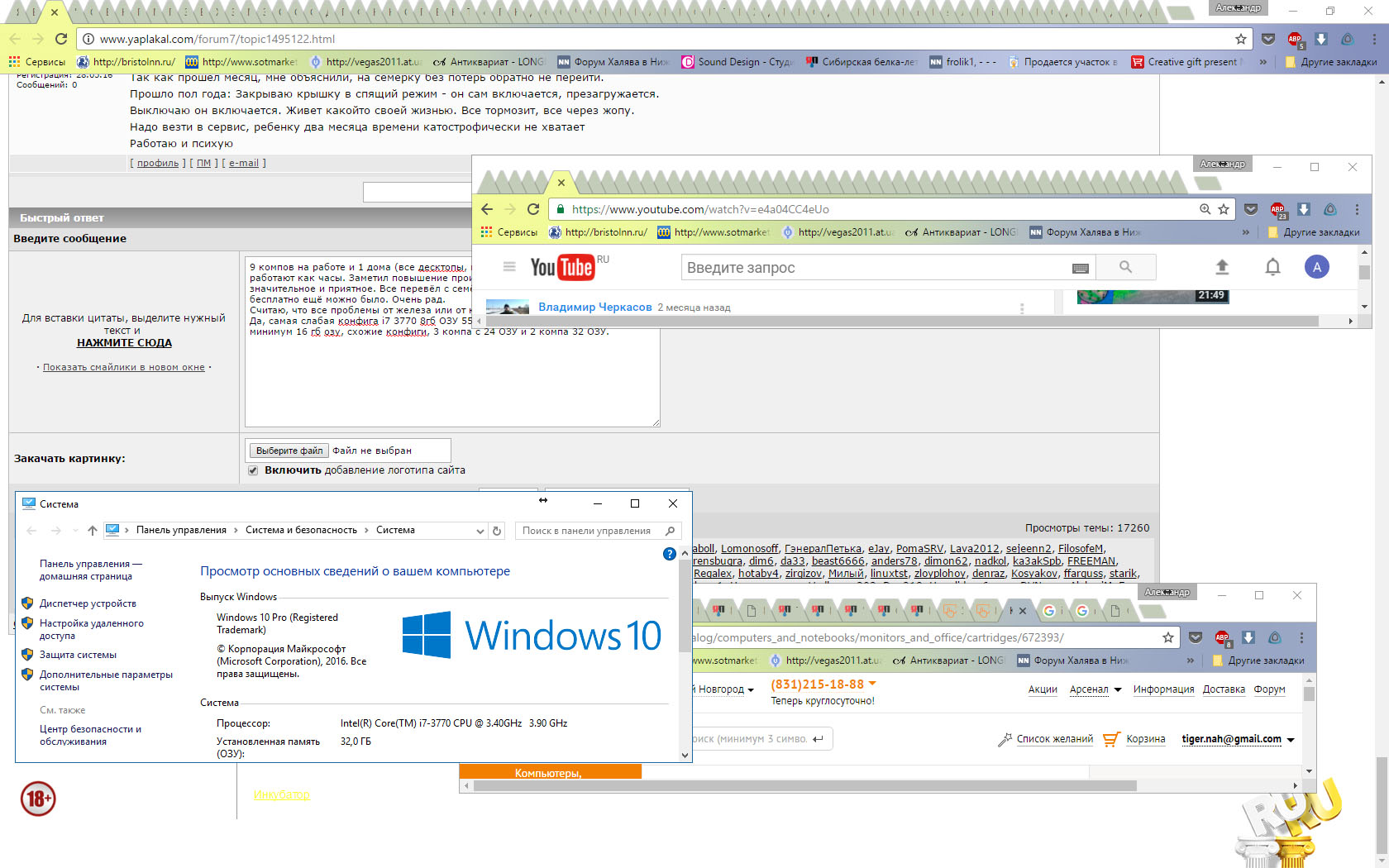Screen dimensions: 1389x868
Task: Open Adblock Plus in the yaplakal window
Action: [1295, 39]
